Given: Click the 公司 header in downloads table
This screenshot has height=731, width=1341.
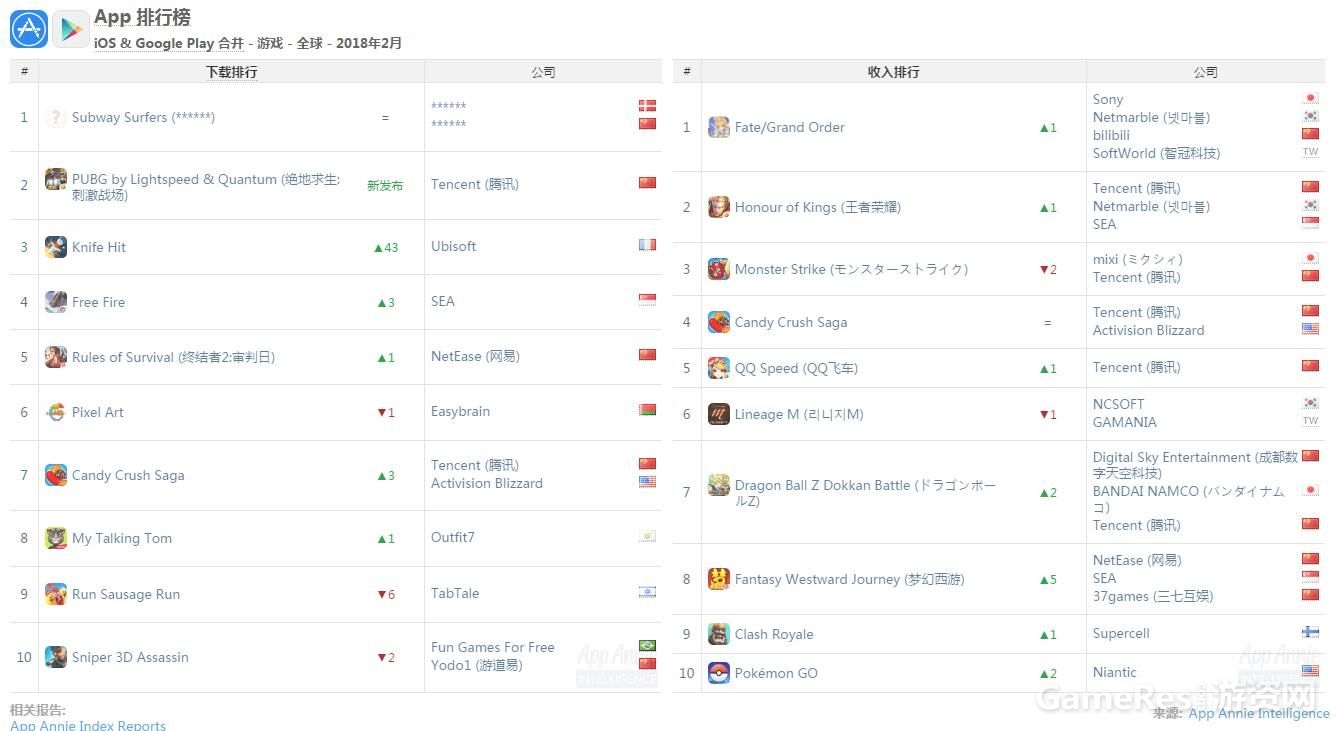Looking at the screenshot, I should 543,72.
